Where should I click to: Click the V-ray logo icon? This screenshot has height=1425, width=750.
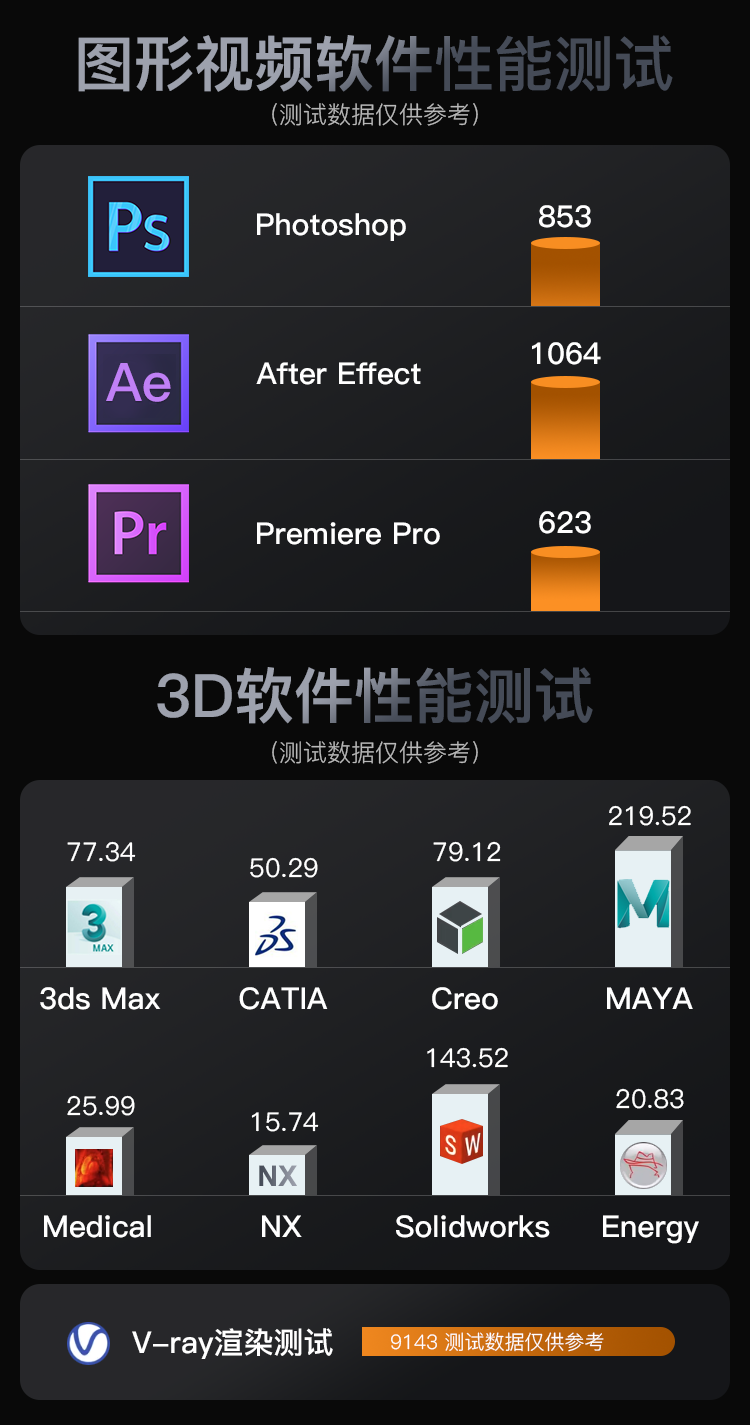click(88, 1342)
